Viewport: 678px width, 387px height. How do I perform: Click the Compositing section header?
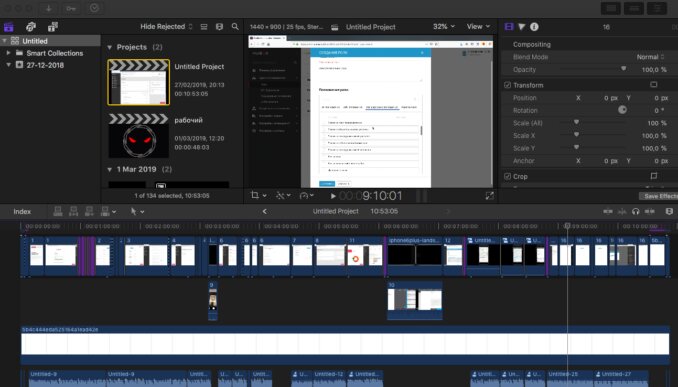[532, 45]
